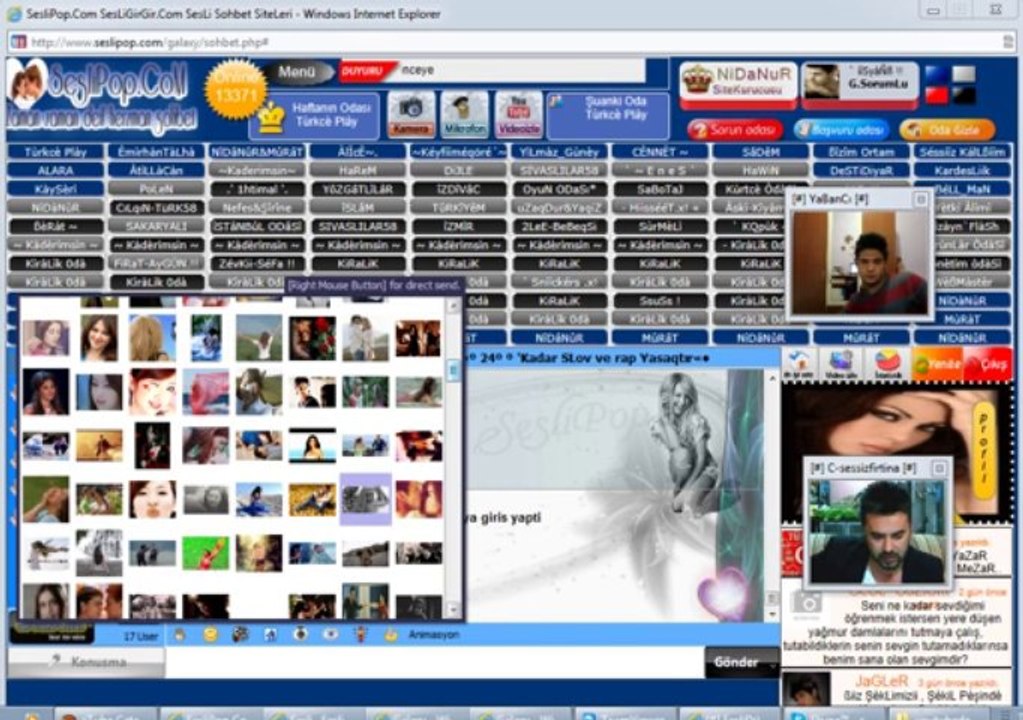
Task: Open the smiley emoticon picker
Action: (x=210, y=634)
